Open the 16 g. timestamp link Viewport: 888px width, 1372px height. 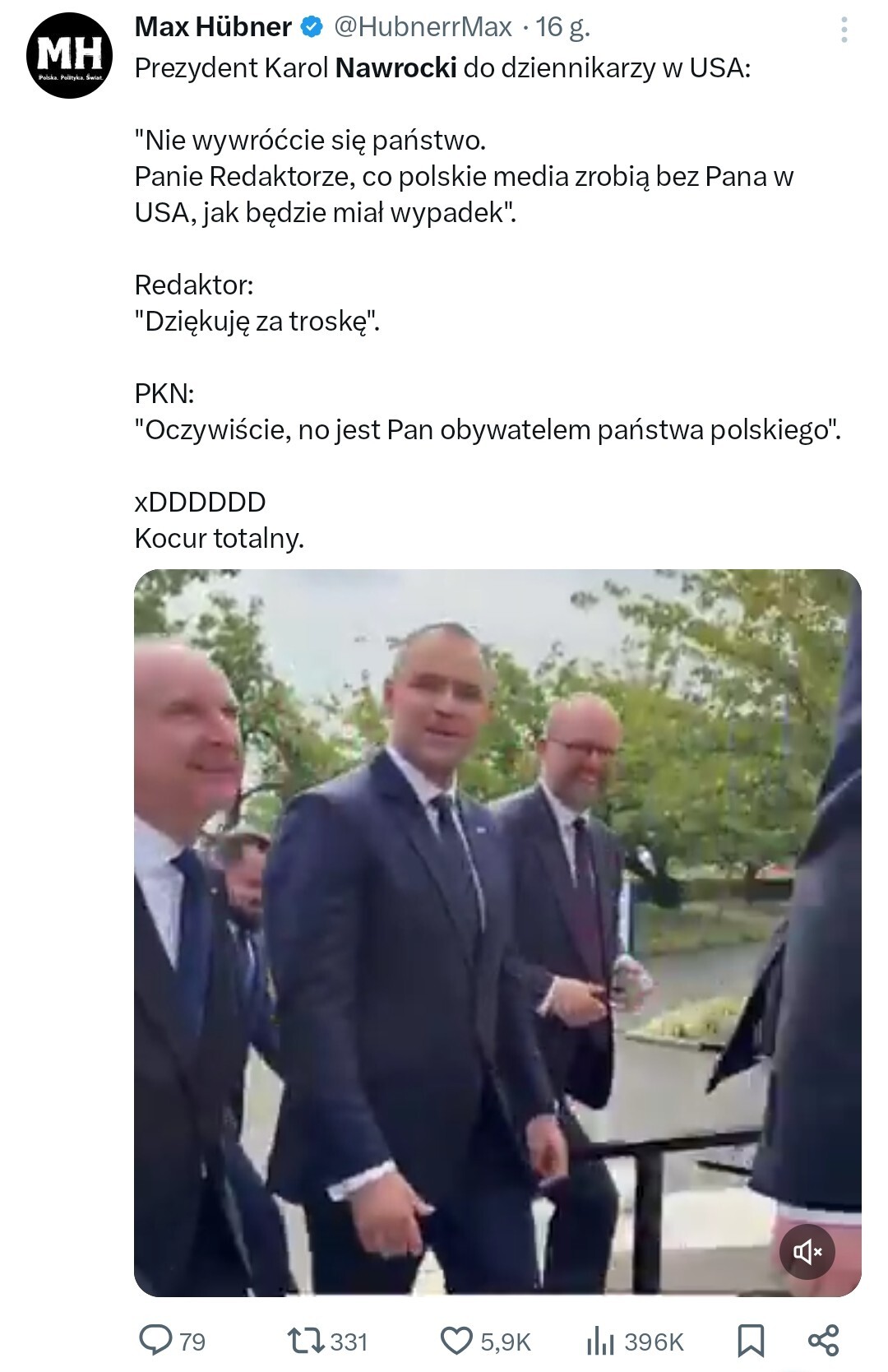pos(563,27)
